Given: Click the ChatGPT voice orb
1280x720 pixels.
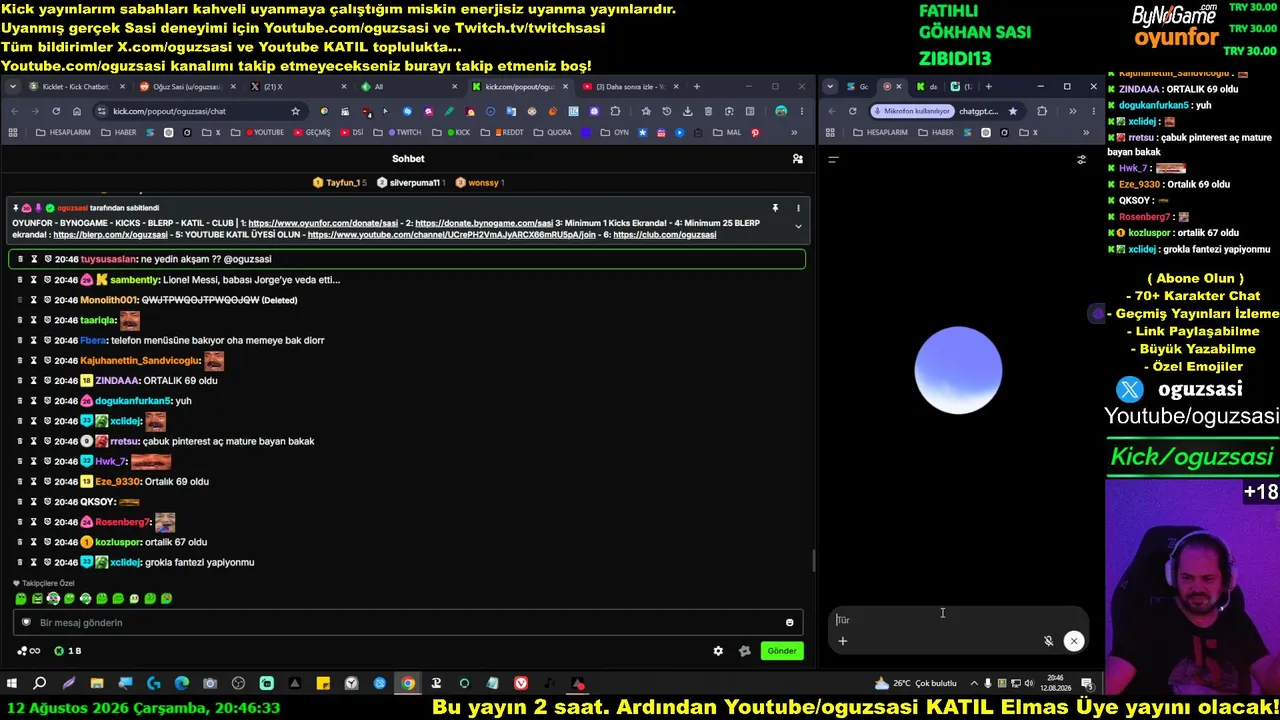Looking at the screenshot, I should 958,370.
